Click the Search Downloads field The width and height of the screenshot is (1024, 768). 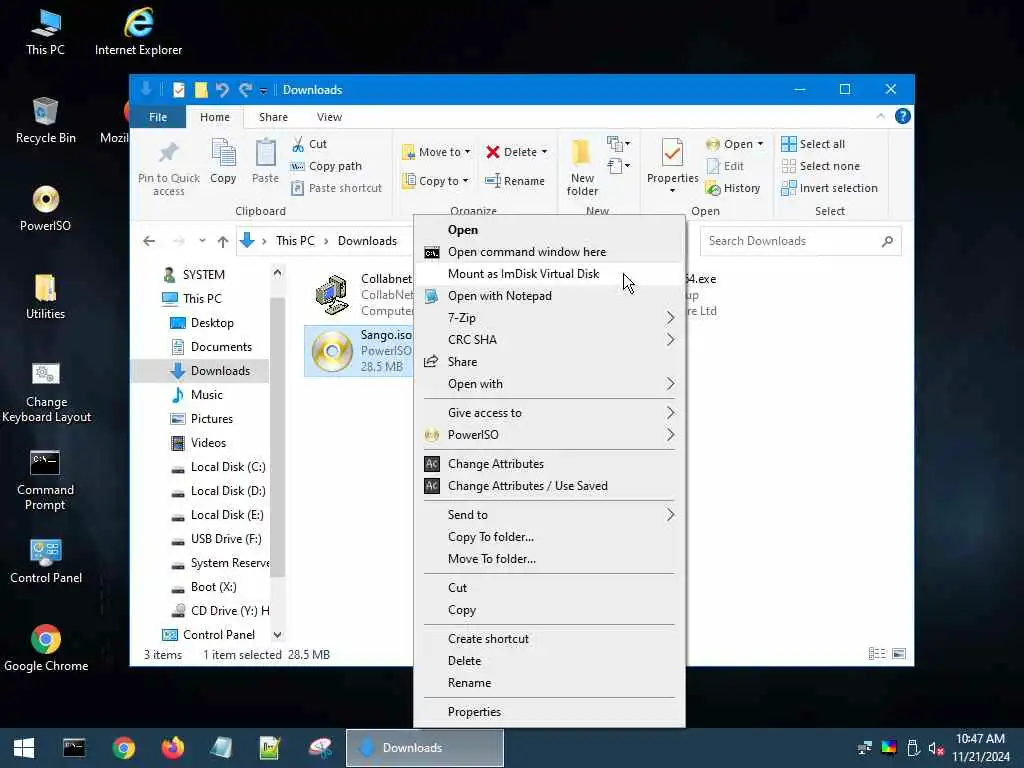click(801, 241)
